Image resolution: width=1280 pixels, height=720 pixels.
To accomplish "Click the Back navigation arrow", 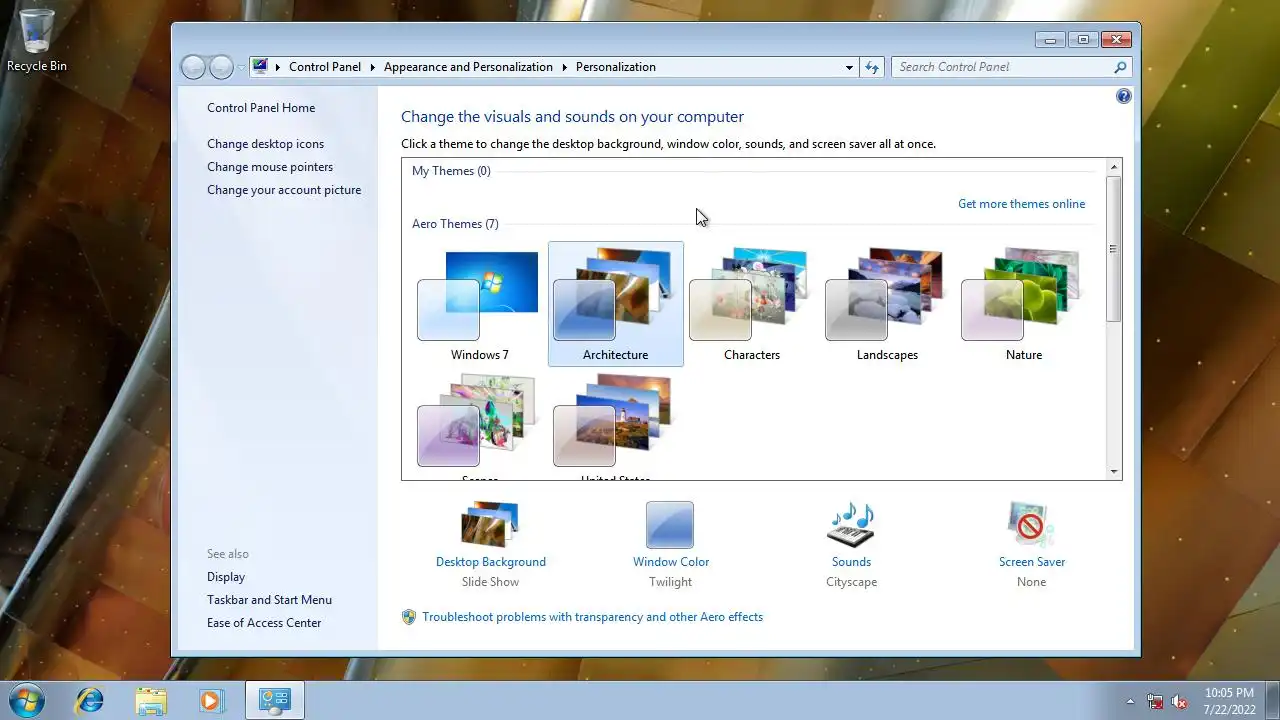I will point(193,67).
